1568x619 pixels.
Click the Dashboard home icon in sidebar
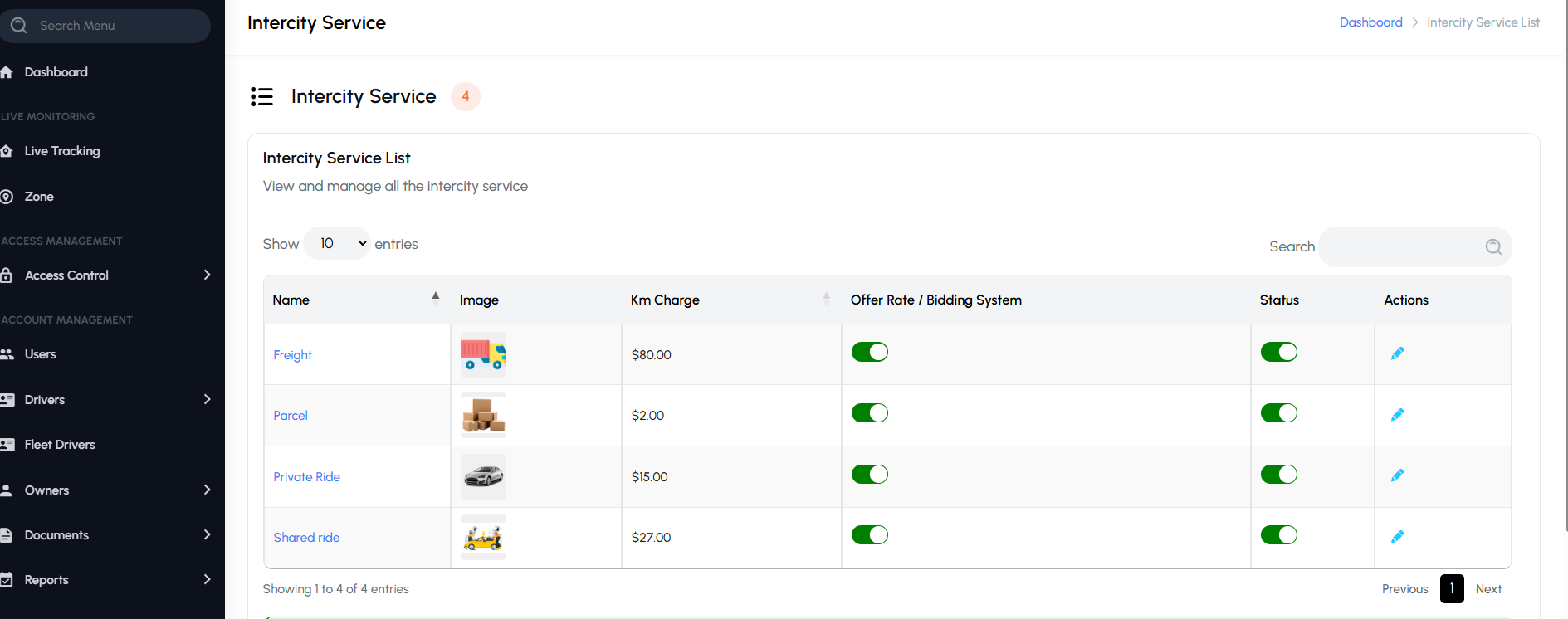[7, 72]
